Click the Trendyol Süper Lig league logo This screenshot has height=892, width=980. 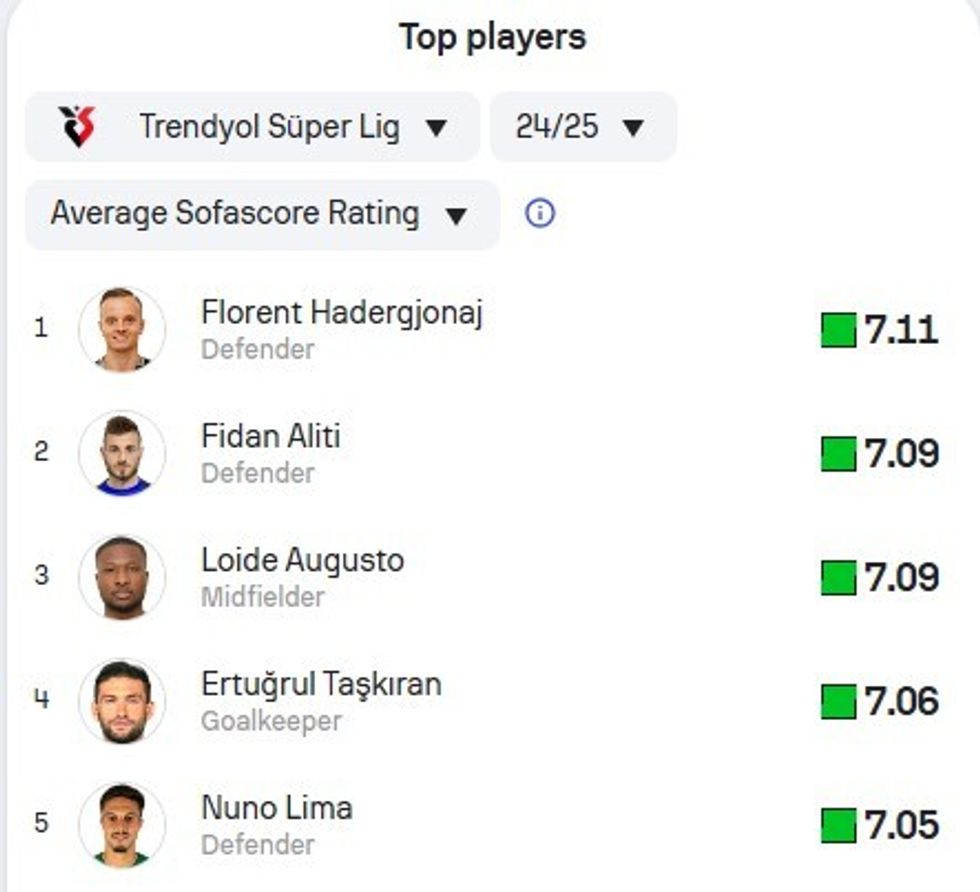77,127
